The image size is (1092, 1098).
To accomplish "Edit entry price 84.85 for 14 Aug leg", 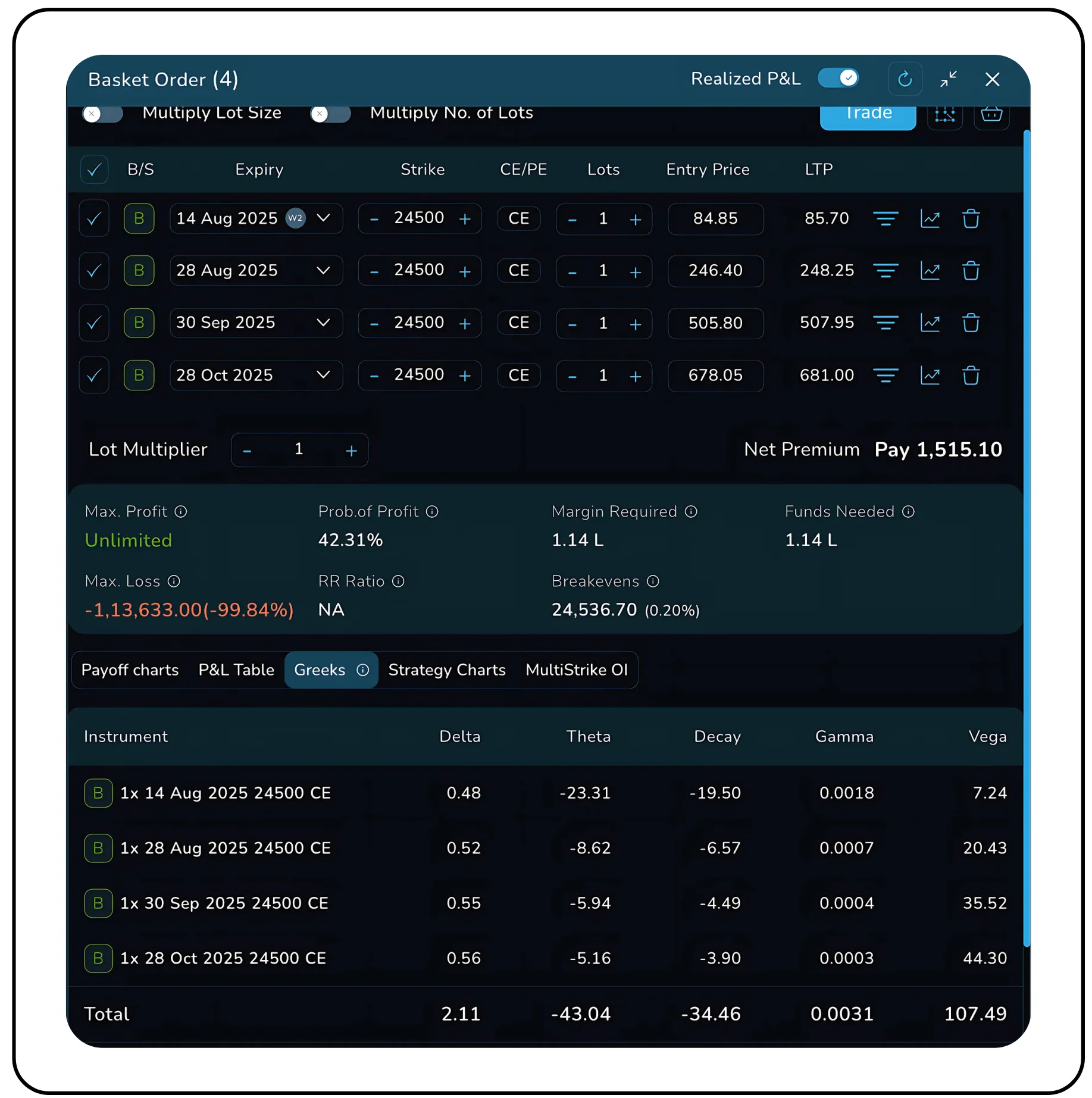I will click(715, 219).
